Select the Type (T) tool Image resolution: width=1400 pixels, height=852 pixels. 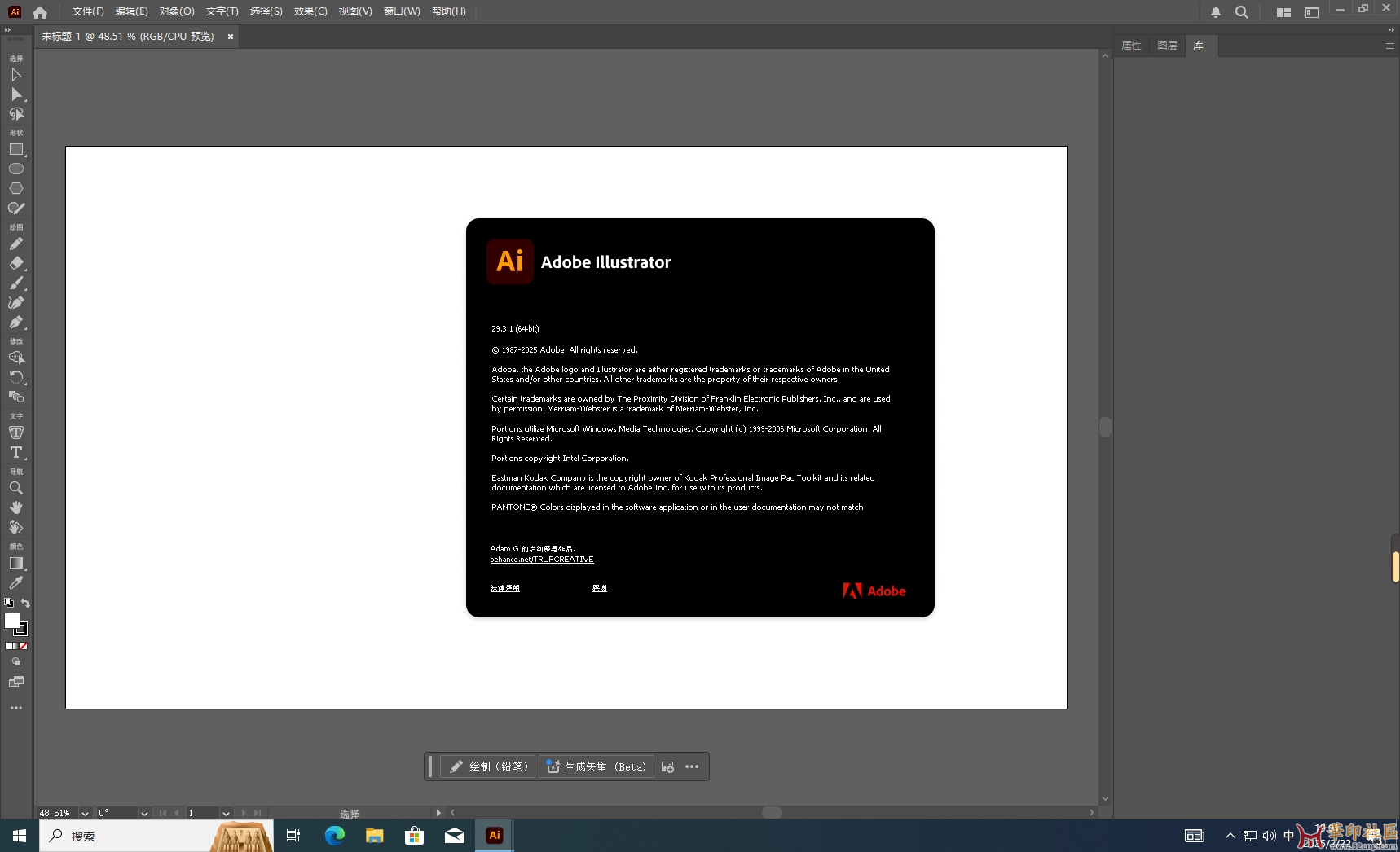16,452
